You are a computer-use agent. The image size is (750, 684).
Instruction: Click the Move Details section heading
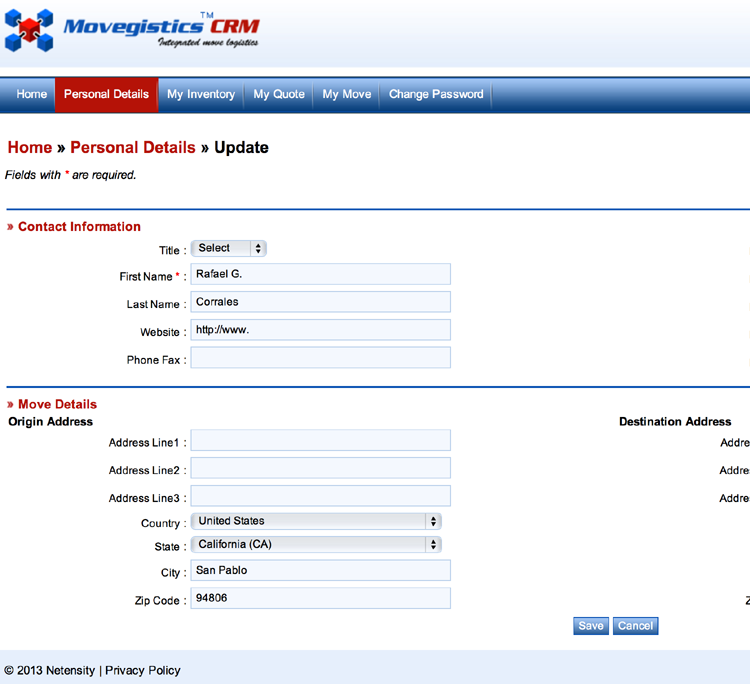click(x=57, y=404)
